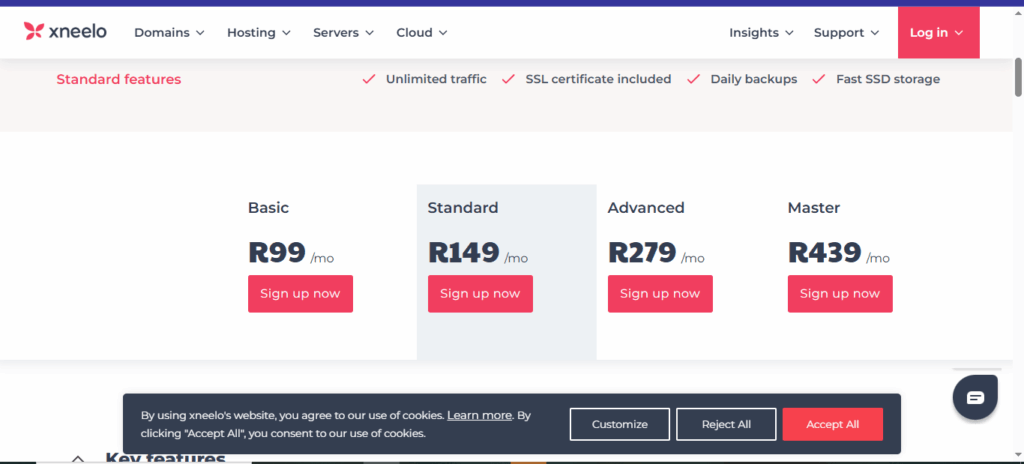
Task: Open the Insights menu
Action: (x=761, y=32)
